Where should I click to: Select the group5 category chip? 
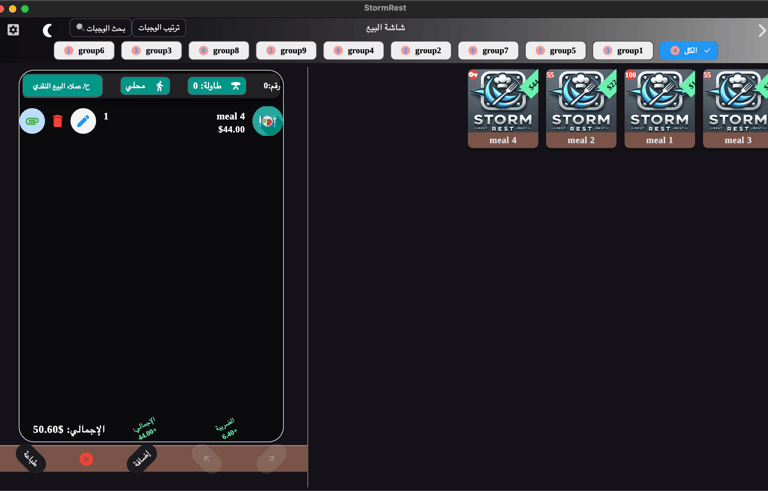(555, 50)
